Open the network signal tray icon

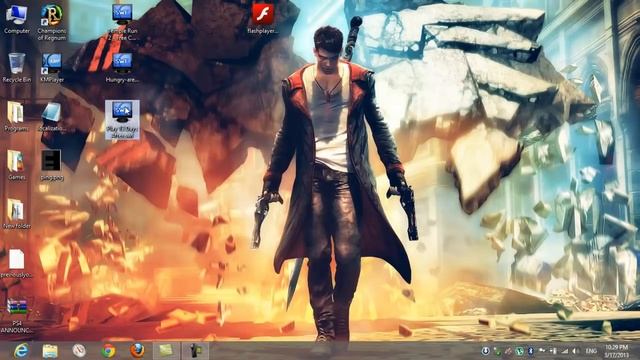(565, 351)
